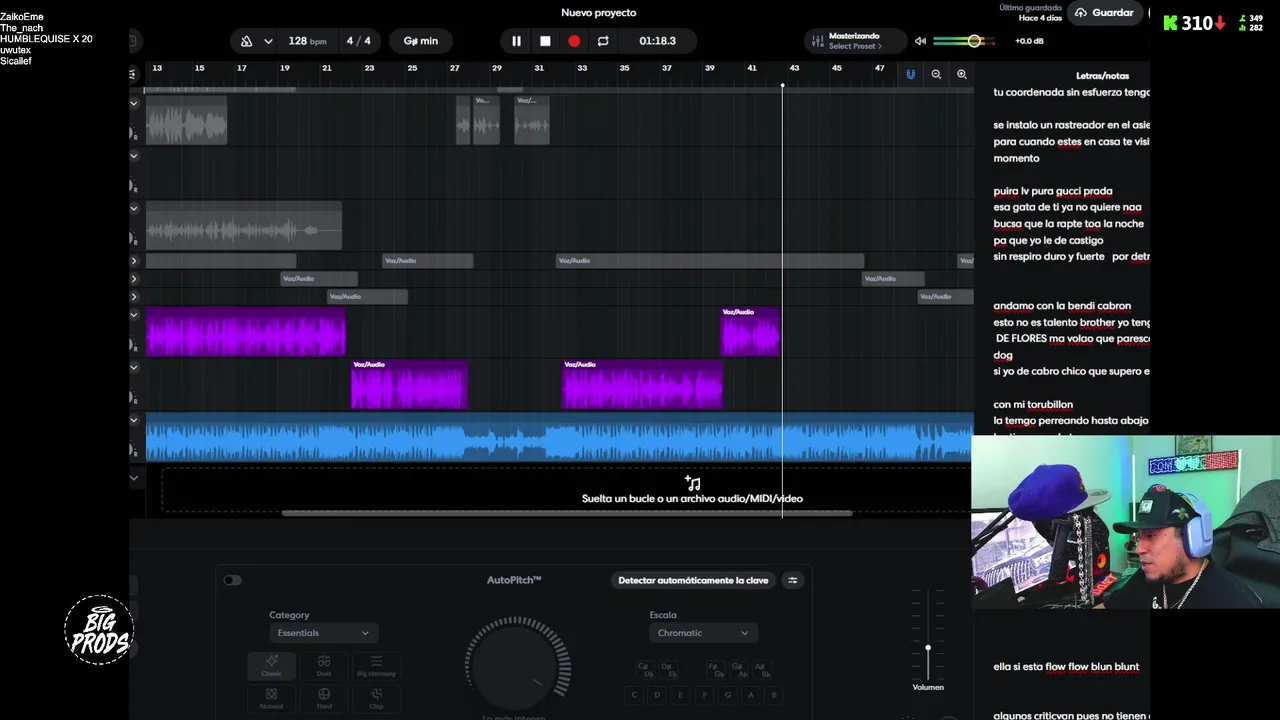Click lyric line 'puira lv pura gucci prada'
The width and height of the screenshot is (1280, 720).
[x=1052, y=191]
